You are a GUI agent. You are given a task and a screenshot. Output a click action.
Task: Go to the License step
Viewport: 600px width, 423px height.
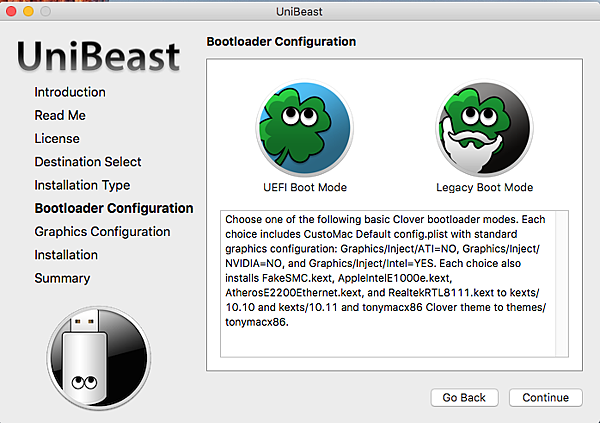click(57, 139)
